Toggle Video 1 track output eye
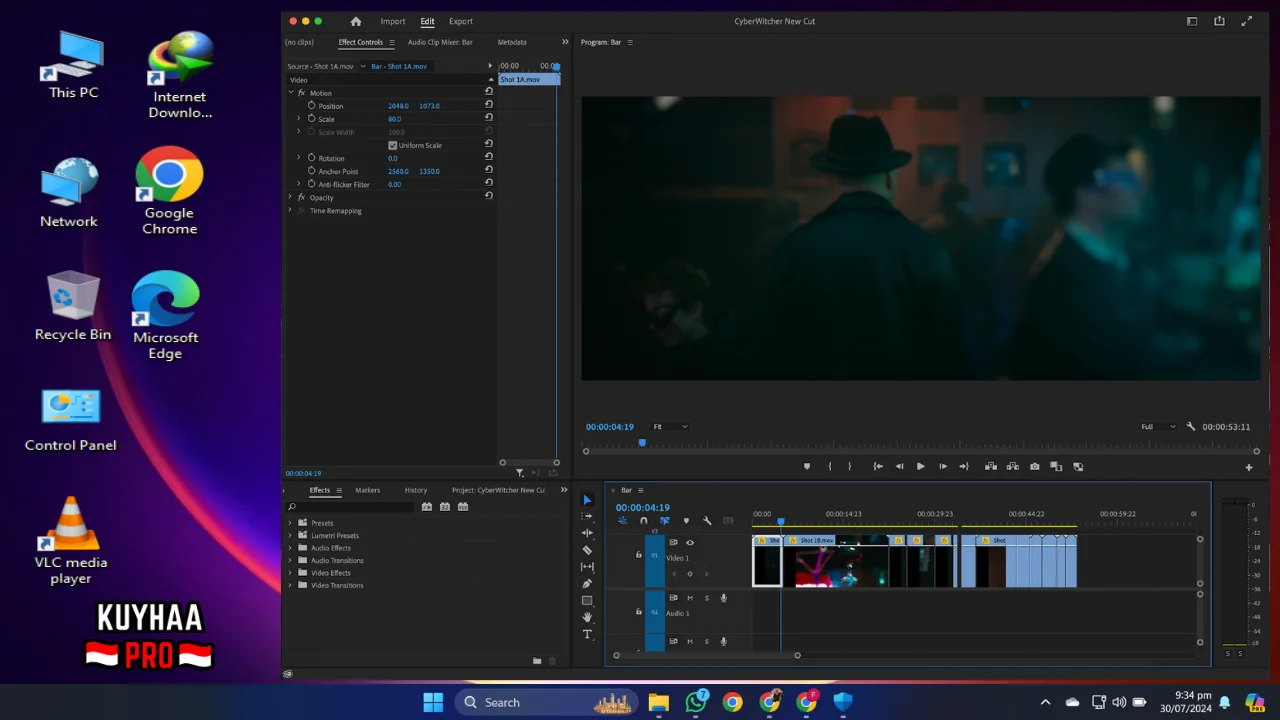This screenshot has width=1280, height=720. [690, 543]
